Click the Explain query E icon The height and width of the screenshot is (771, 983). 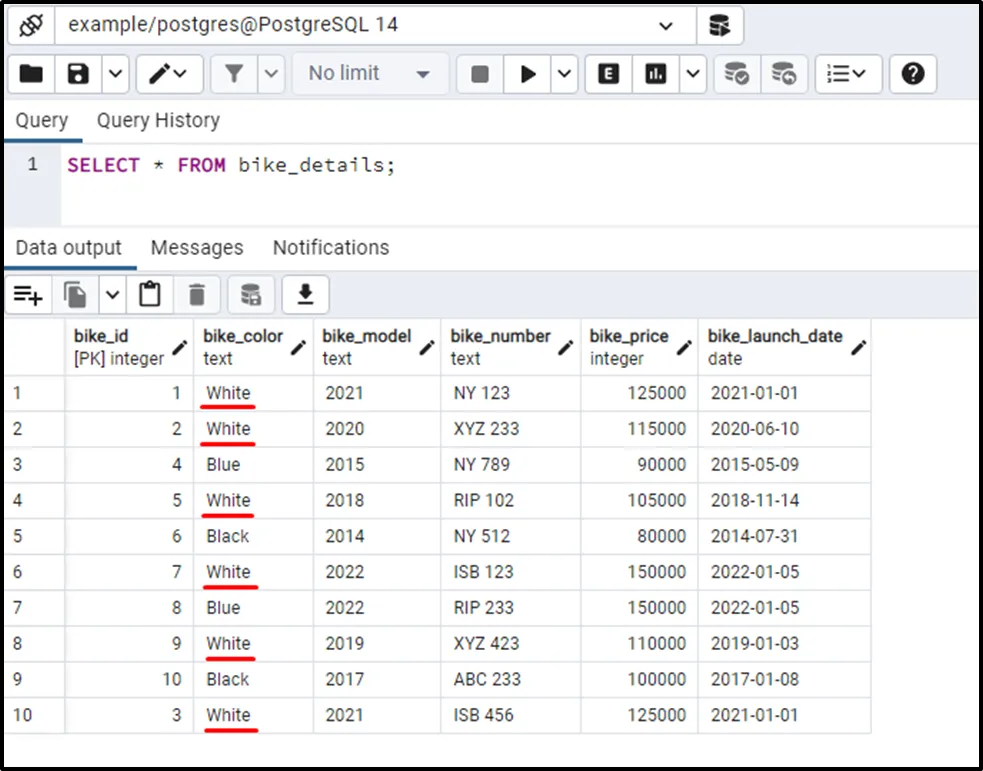[608, 74]
